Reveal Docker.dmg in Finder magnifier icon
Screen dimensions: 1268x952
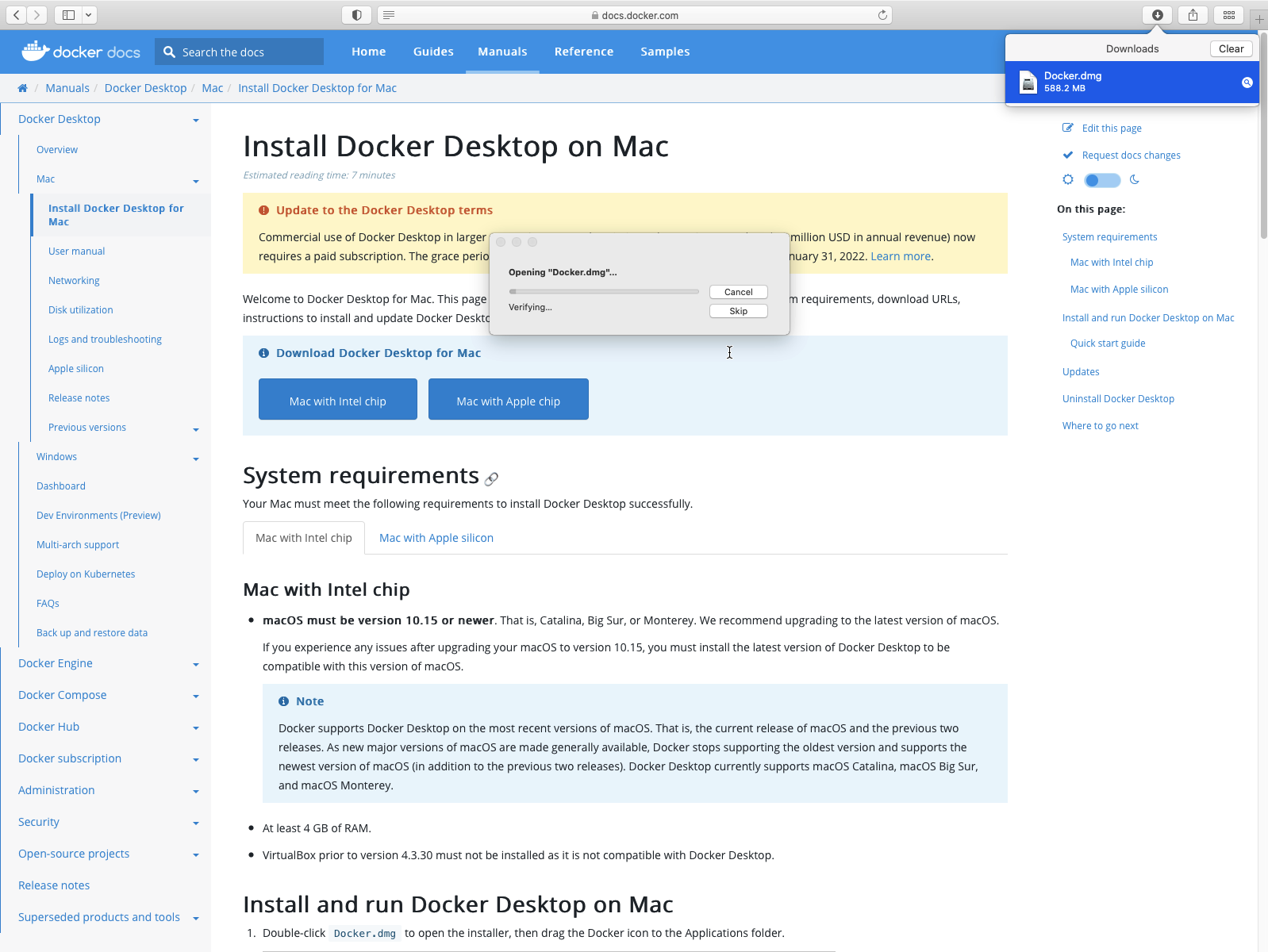point(1247,83)
